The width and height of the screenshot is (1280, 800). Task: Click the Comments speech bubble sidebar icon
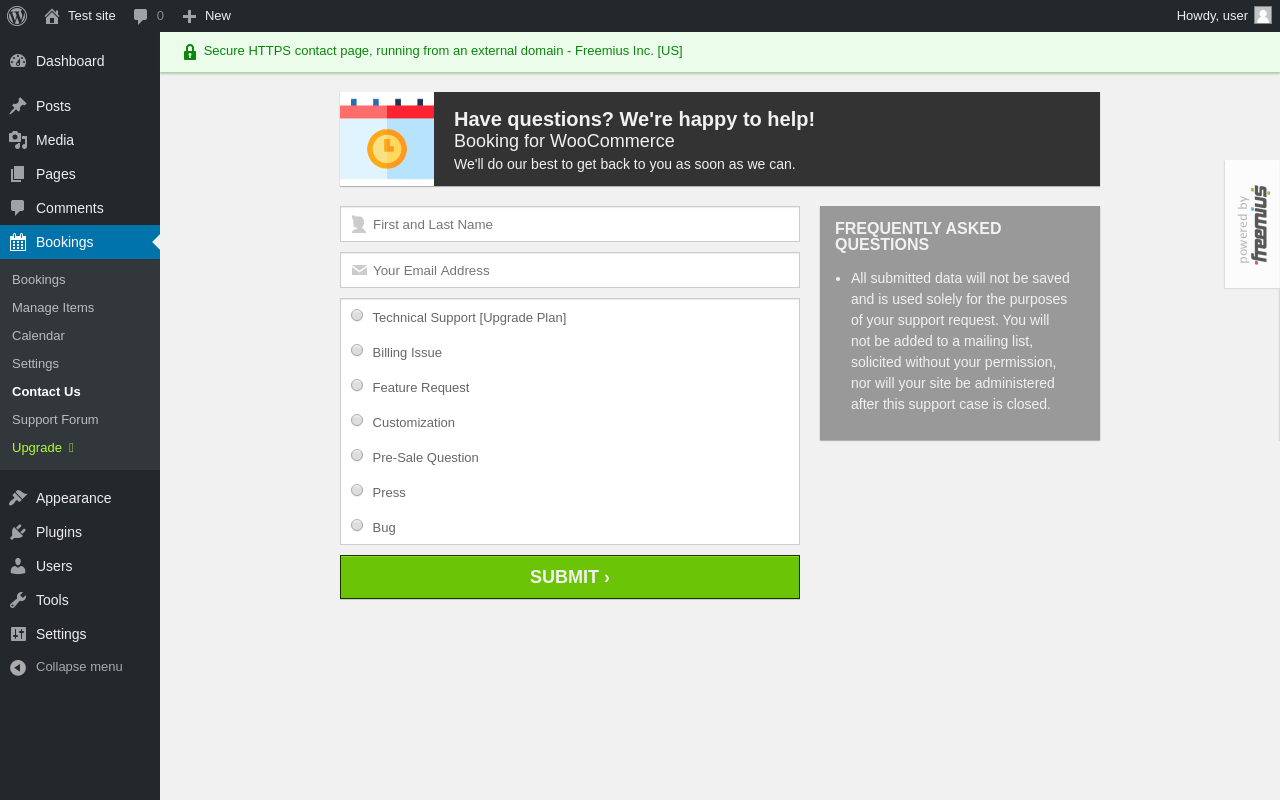[x=18, y=208]
